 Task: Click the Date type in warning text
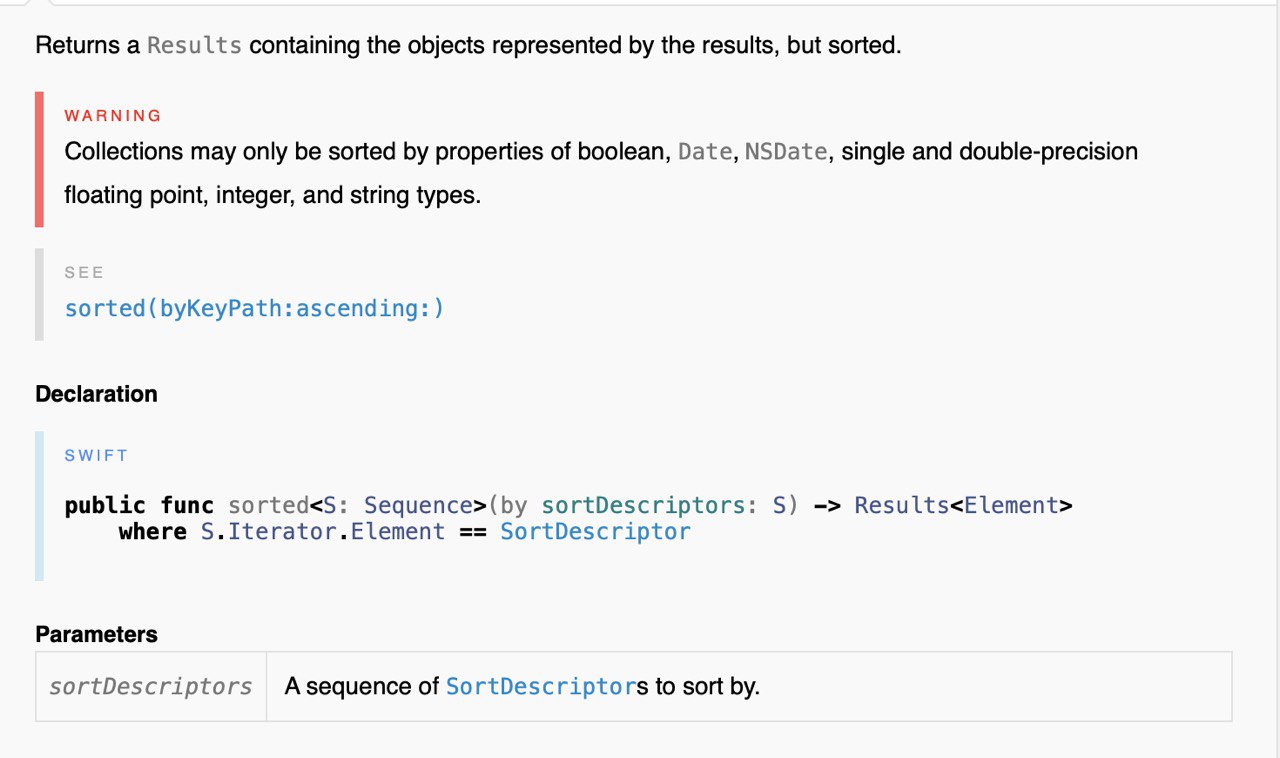(704, 152)
